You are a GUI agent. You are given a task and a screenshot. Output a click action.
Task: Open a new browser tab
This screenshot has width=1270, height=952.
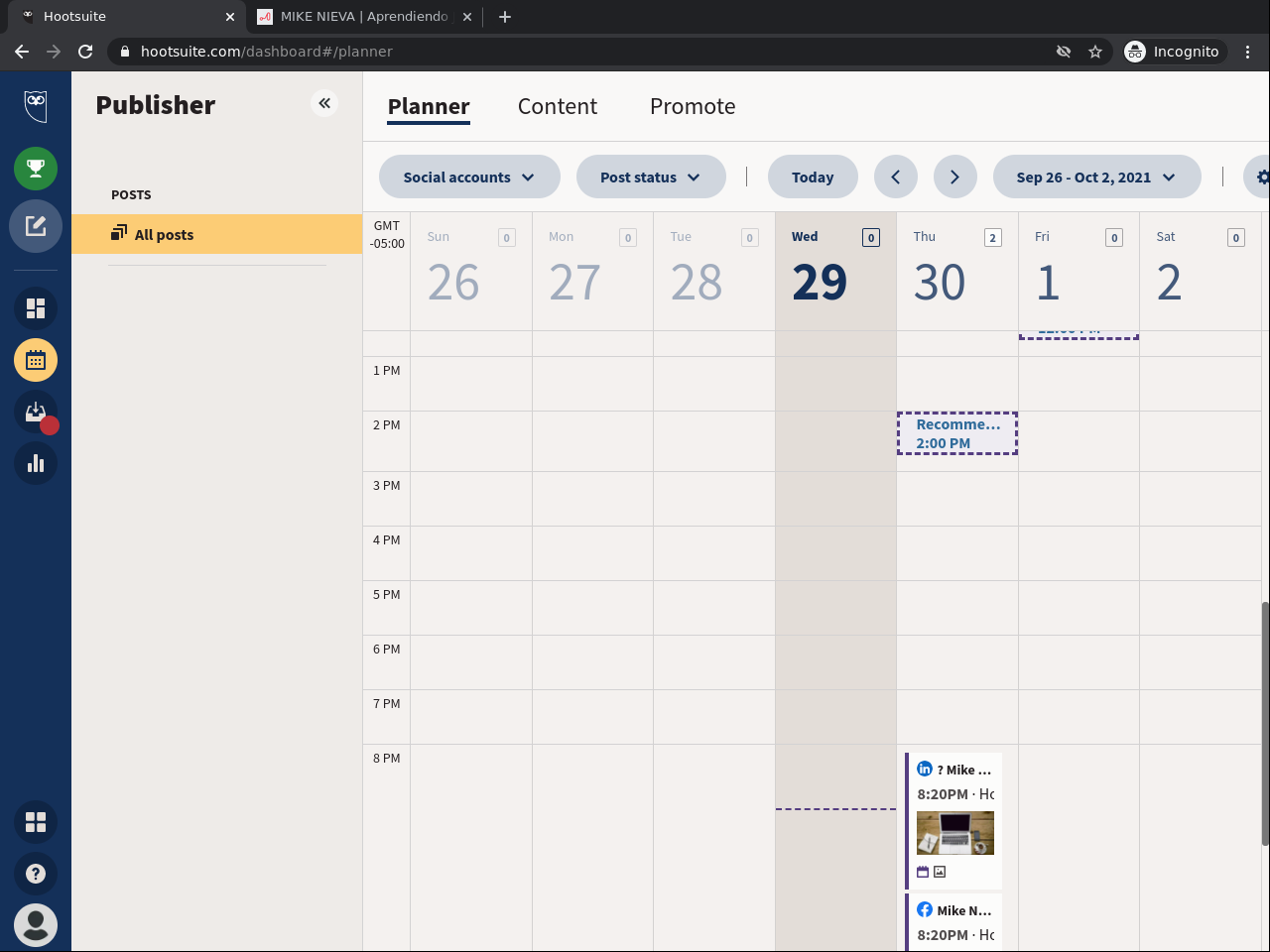505,17
